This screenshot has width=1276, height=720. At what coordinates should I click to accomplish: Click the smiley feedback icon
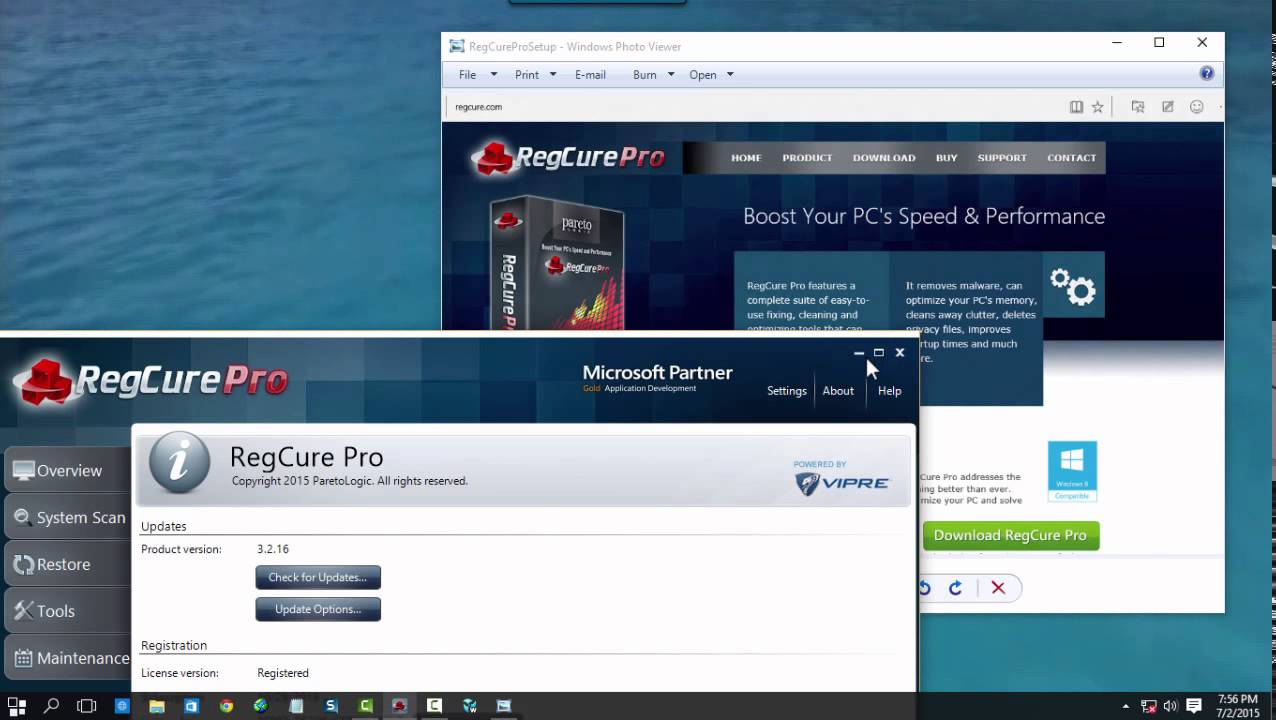[x=1196, y=107]
